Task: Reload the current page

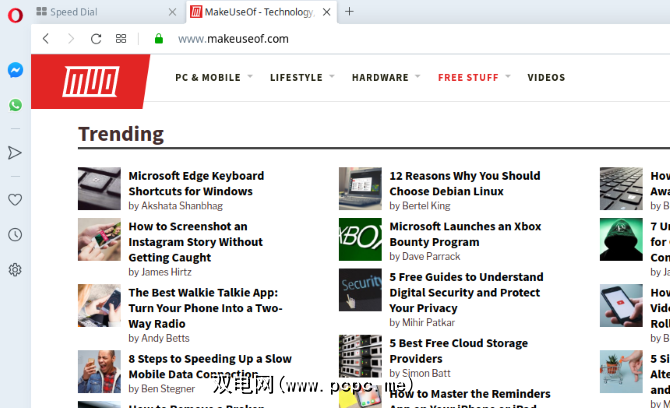Action: click(96, 39)
